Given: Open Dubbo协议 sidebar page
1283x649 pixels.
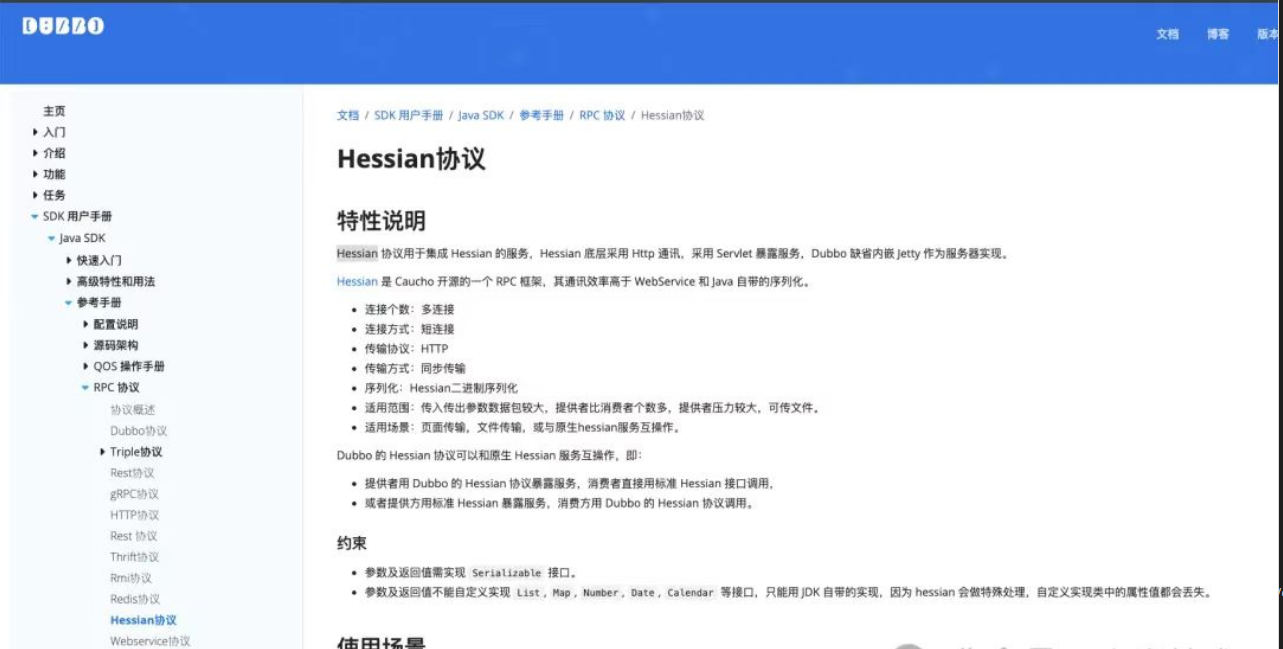Looking at the screenshot, I should click(139, 431).
